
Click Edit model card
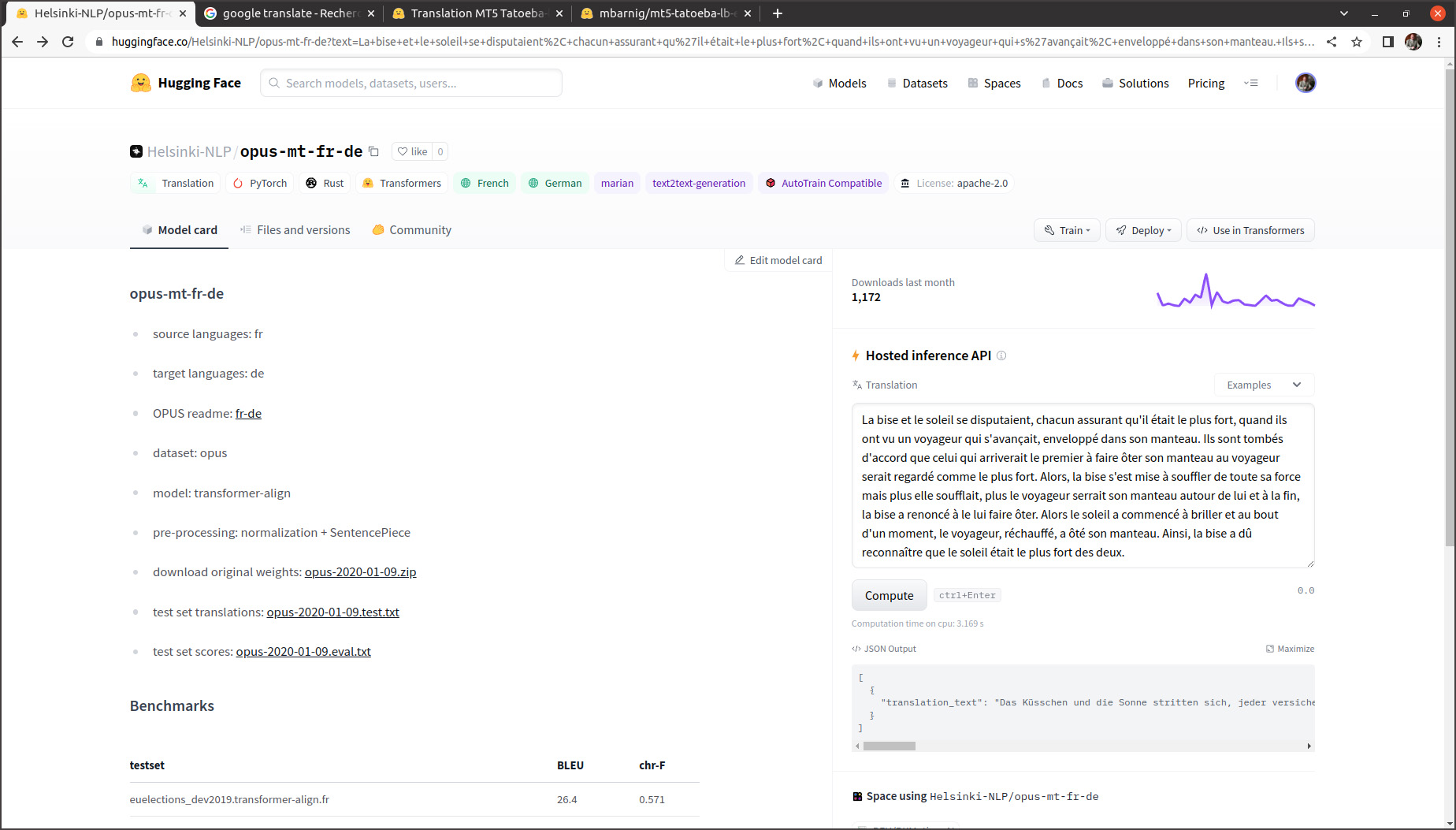point(778,260)
